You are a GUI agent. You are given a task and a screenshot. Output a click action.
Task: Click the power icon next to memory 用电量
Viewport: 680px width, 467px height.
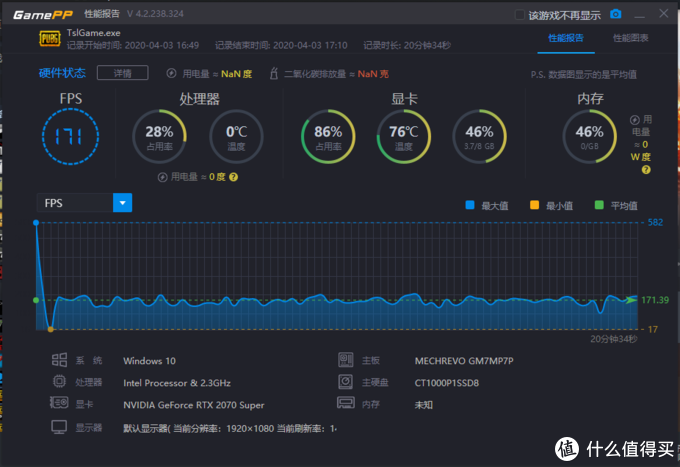click(634, 120)
